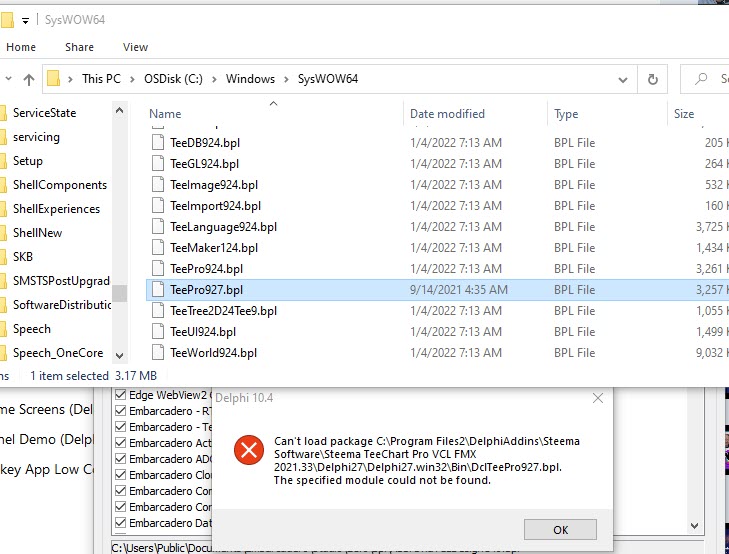This screenshot has height=554, width=729.
Task: Go to This PC breadcrumb
Action: coord(101,79)
